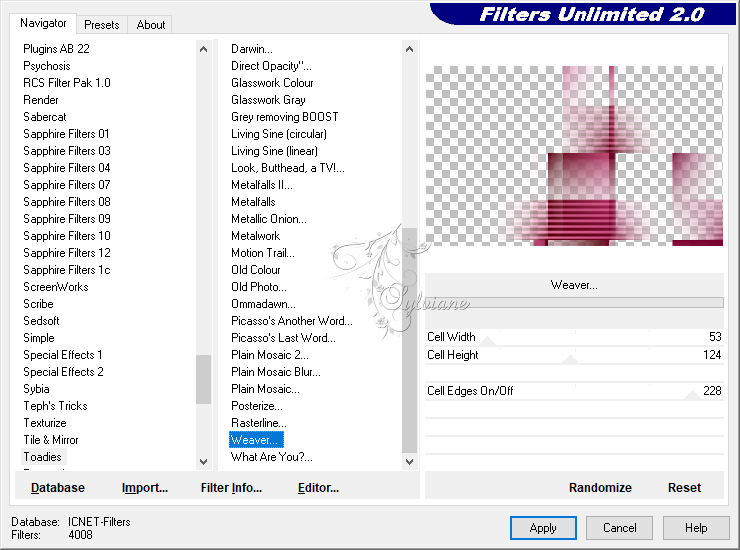Viewport: 740px width, 550px height.
Task: Select Ommadawn... filter
Action: [x=263, y=304]
